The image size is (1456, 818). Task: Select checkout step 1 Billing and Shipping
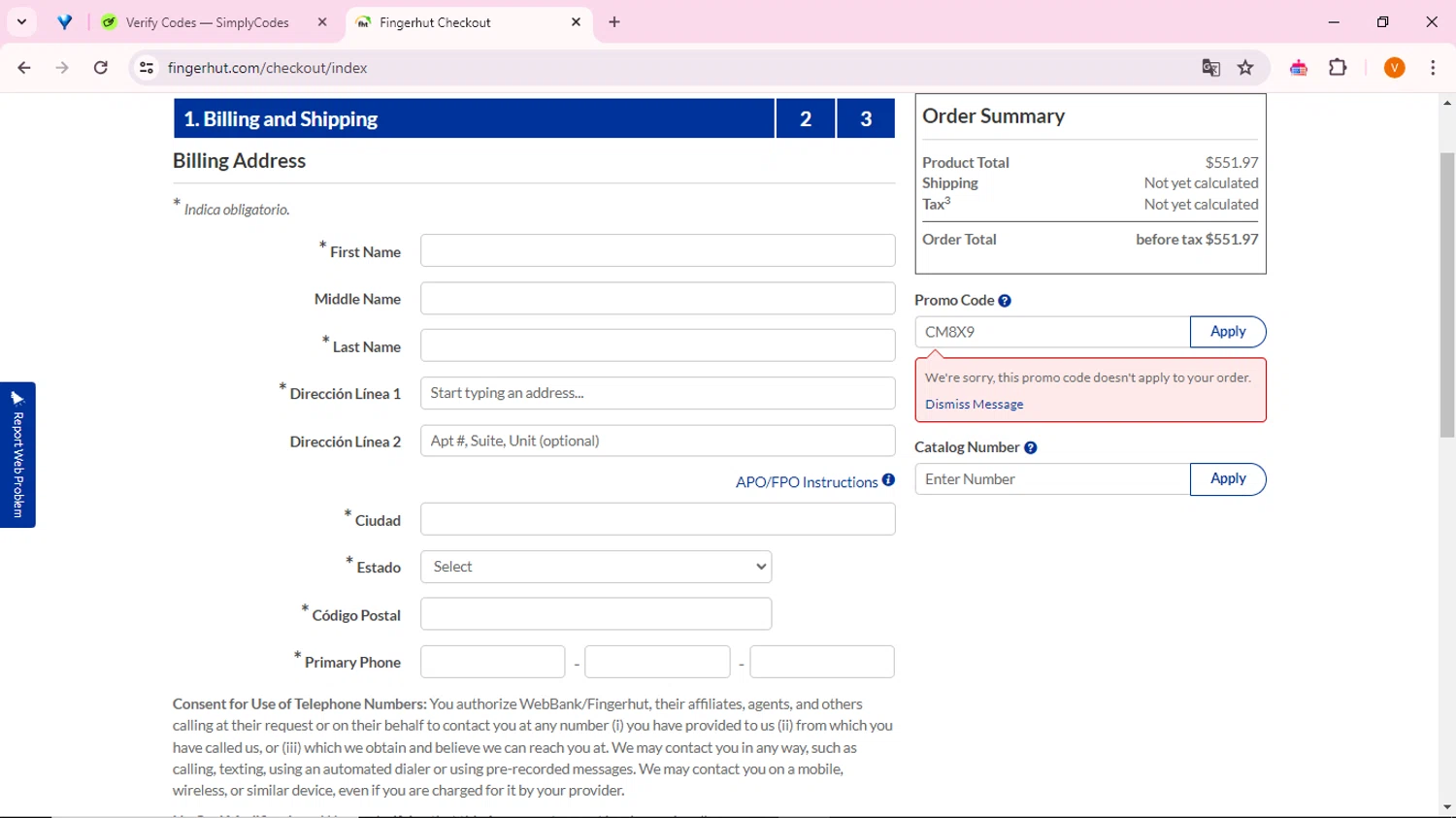pos(474,118)
